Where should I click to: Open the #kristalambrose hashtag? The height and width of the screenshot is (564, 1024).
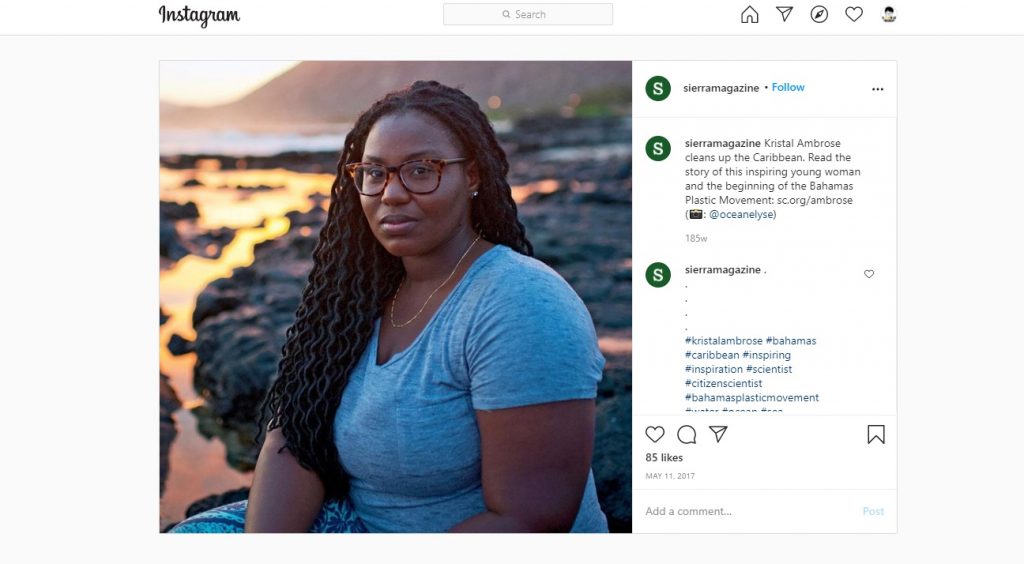724,341
